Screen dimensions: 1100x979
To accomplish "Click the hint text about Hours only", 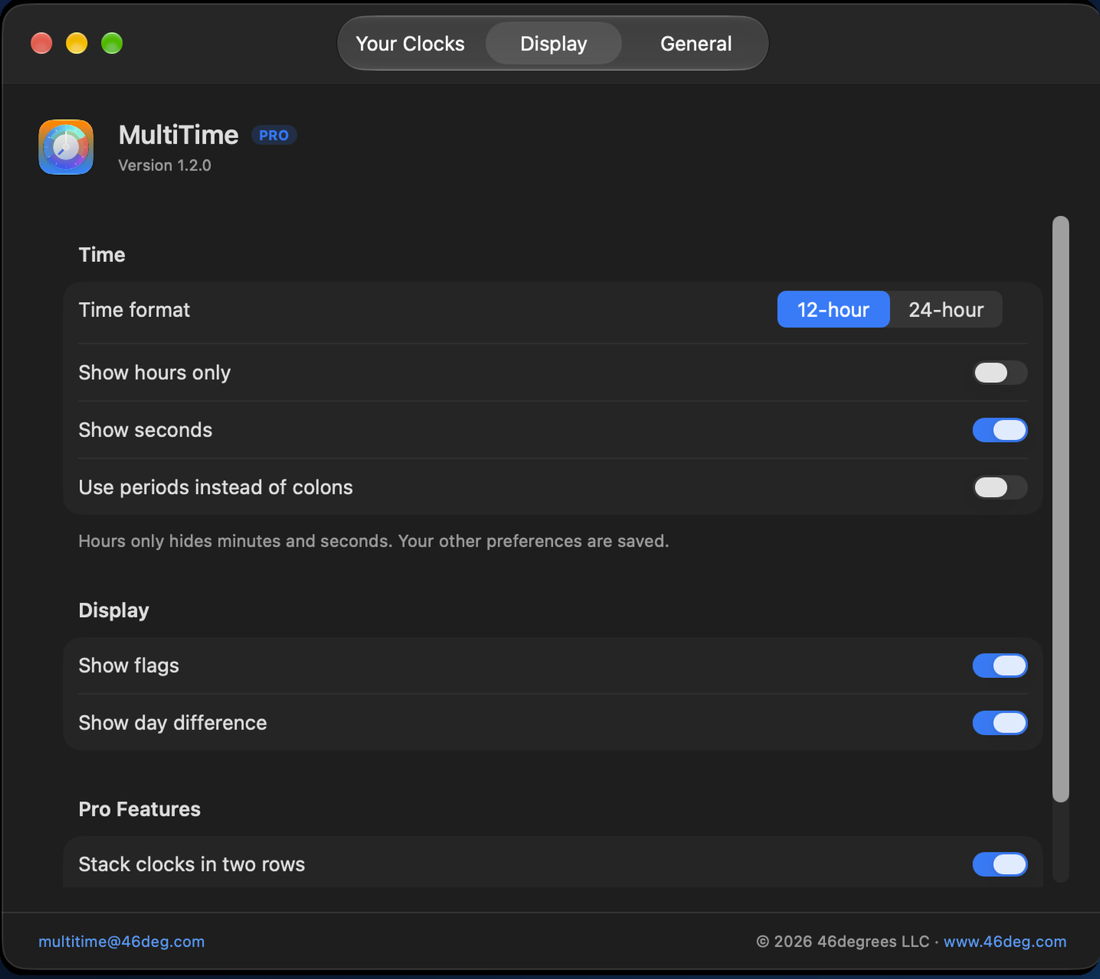I will click(373, 541).
